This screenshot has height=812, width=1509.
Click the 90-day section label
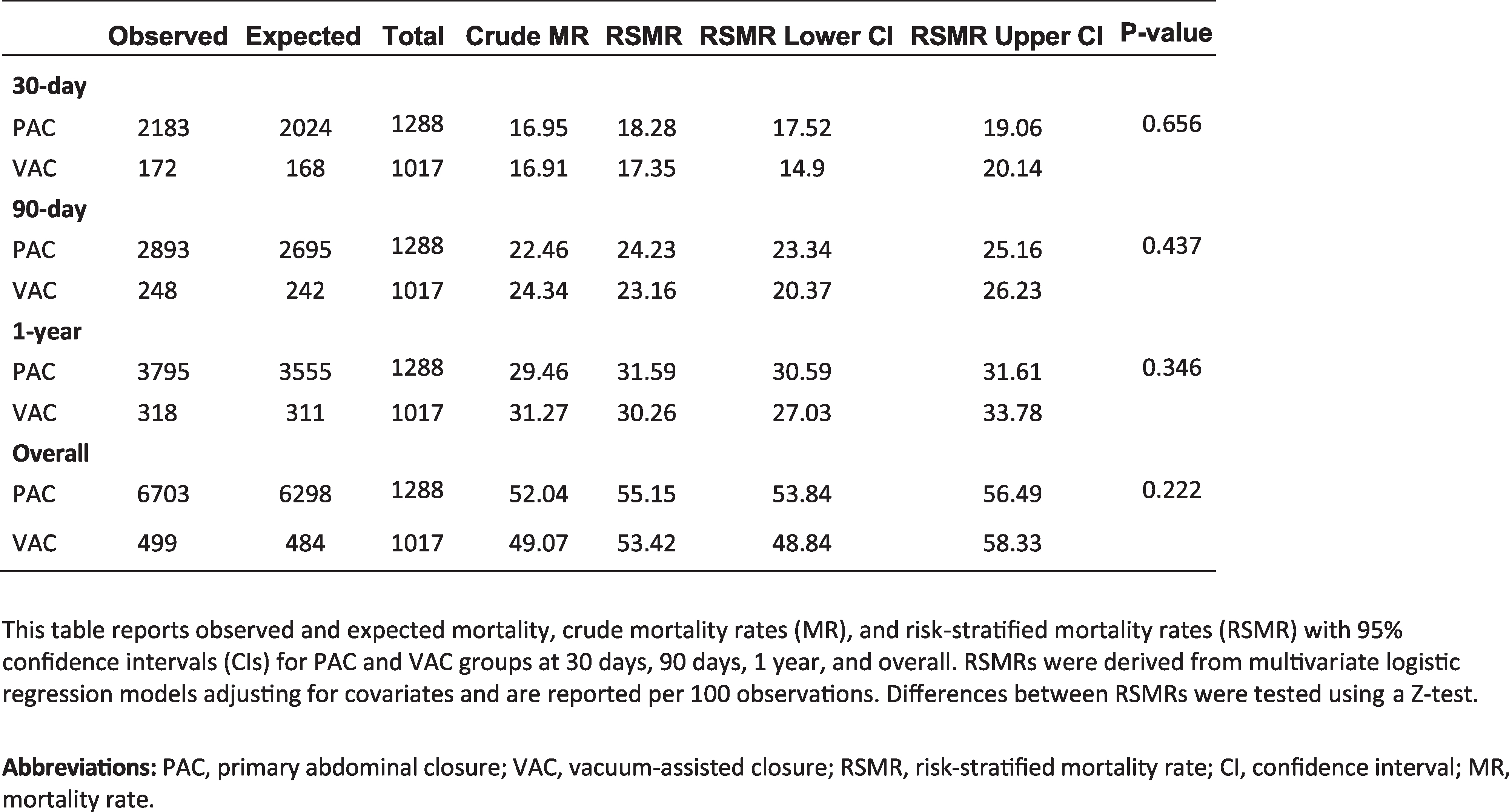(x=49, y=209)
